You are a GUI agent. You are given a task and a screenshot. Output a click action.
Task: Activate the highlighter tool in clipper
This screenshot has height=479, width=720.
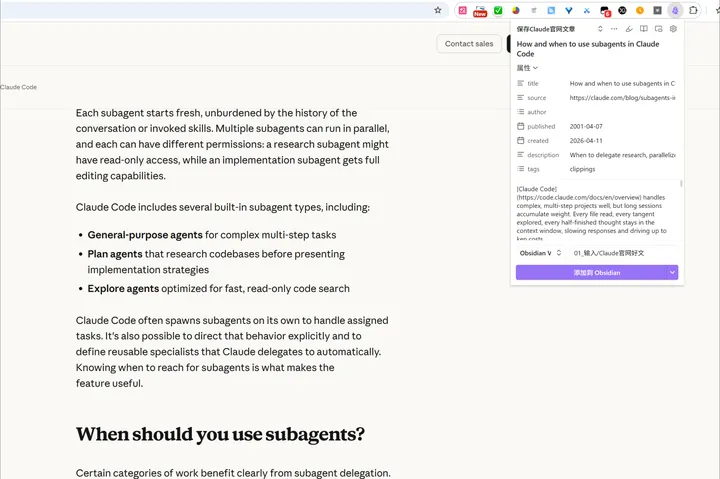point(629,28)
